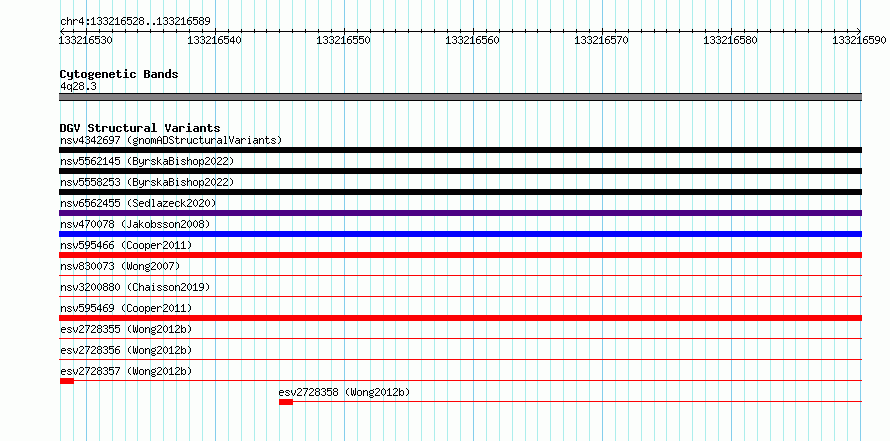Click ruler position 133216580
This screenshot has height=441, width=890.
(x=731, y=40)
